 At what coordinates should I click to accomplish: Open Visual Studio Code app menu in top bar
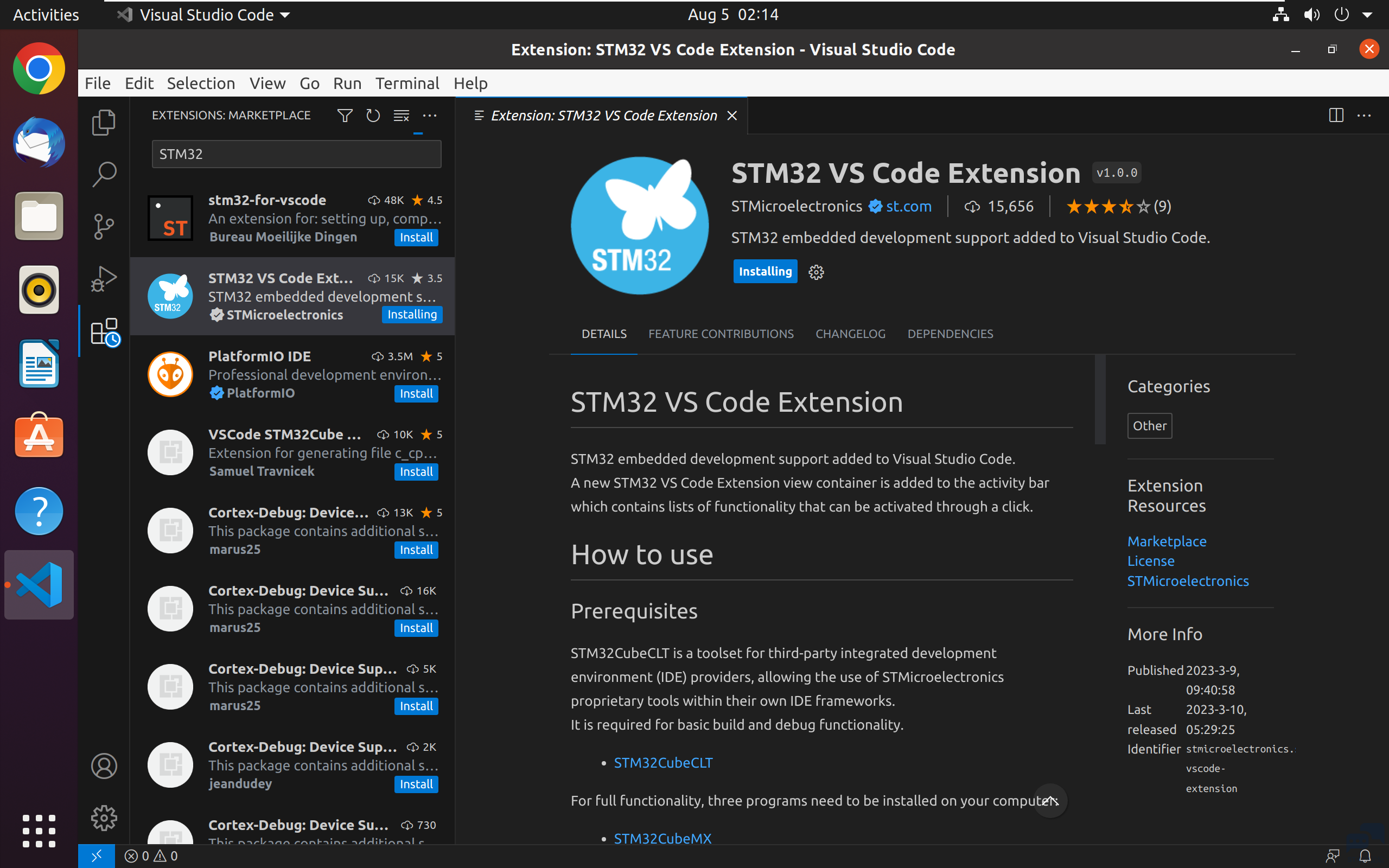(x=205, y=14)
